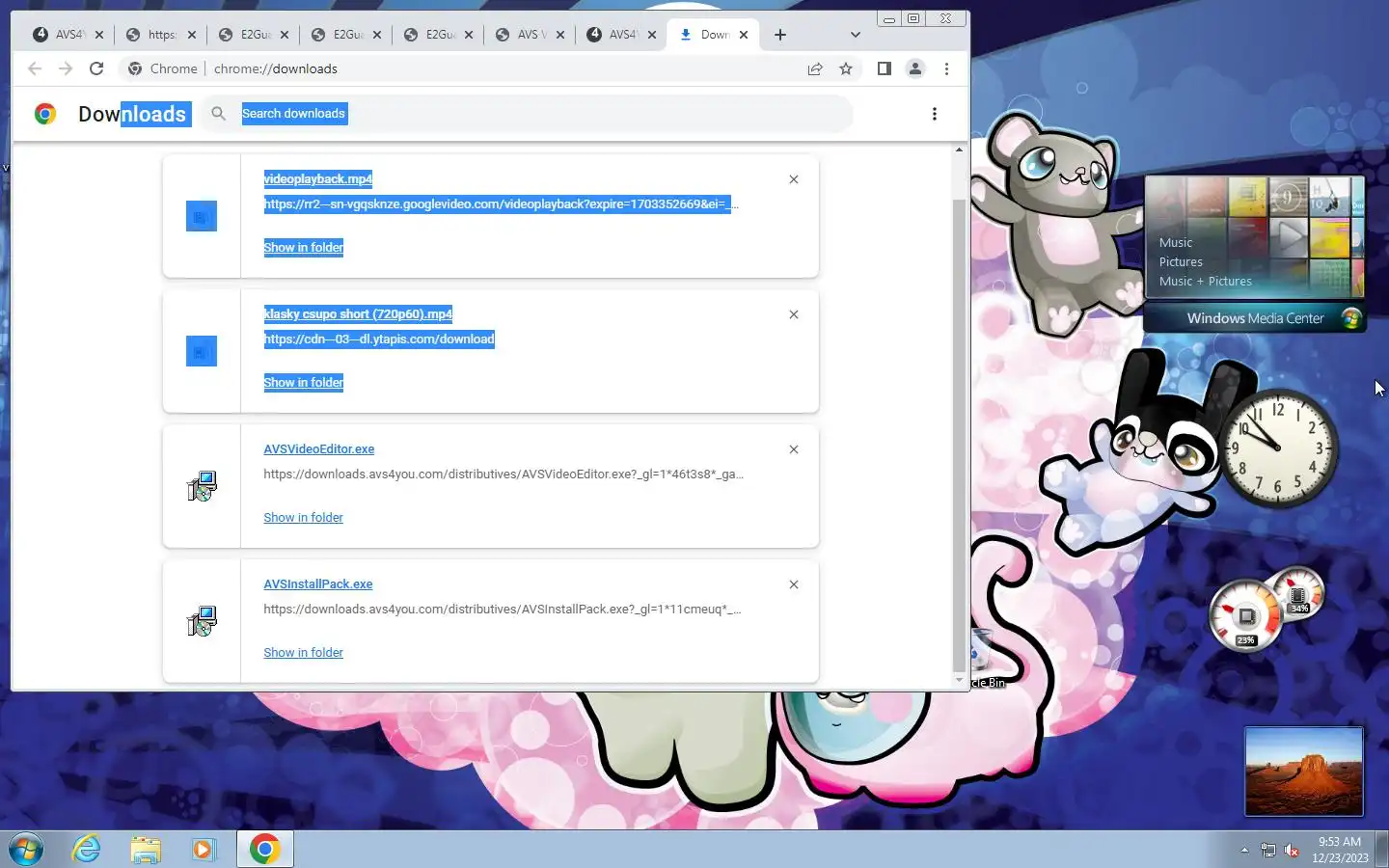The width and height of the screenshot is (1389, 868).
Task: Select Music + Pictures in the Media Center gadget
Action: 1205,282
